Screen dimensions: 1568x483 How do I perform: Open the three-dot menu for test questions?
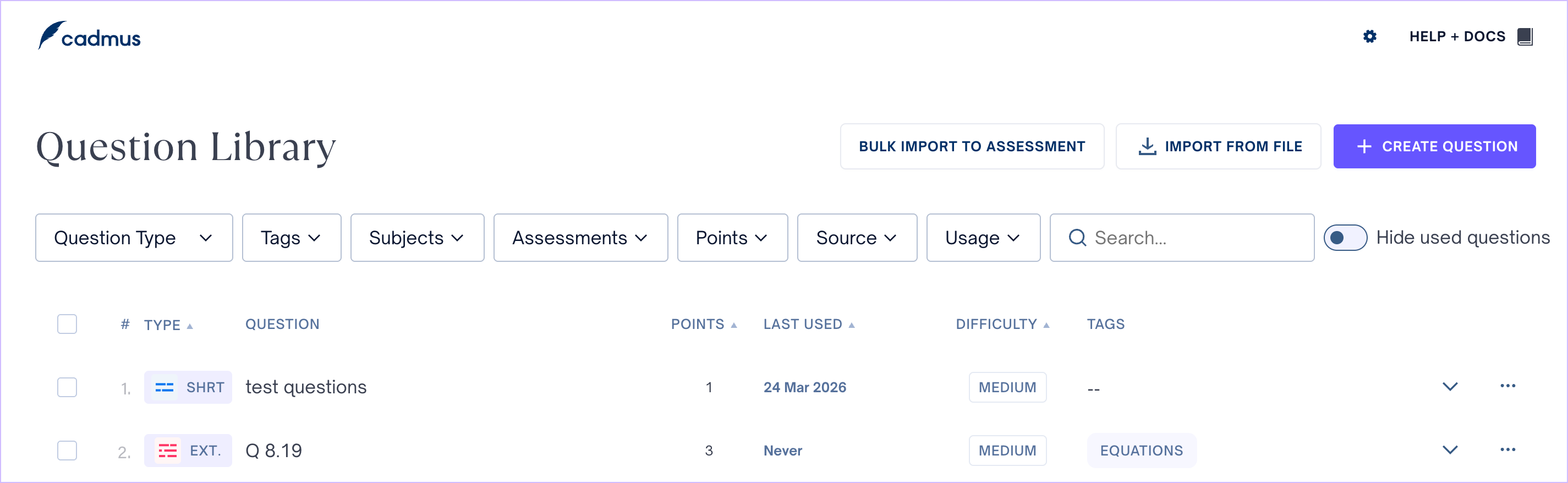click(1507, 386)
